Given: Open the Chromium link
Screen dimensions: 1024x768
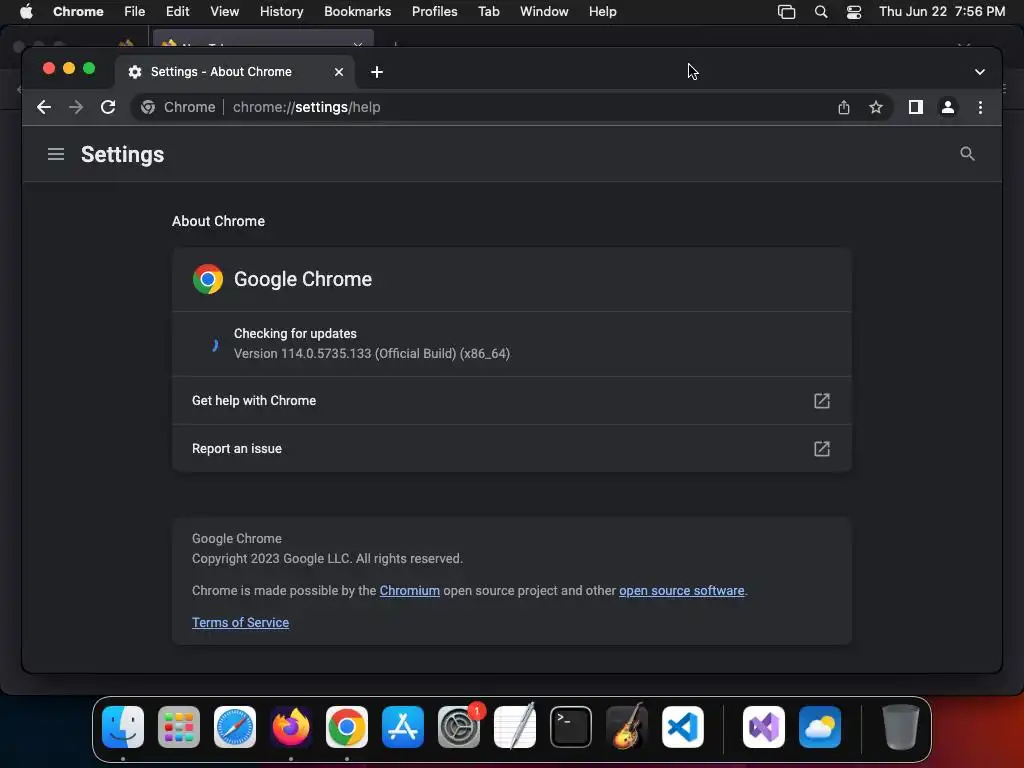Looking at the screenshot, I should pos(409,590).
